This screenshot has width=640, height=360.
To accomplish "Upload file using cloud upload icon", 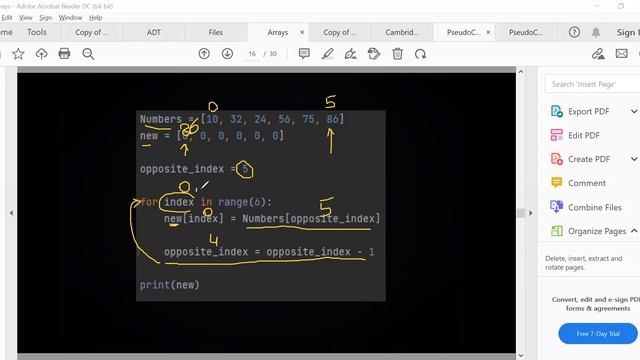I will coord(41,54).
